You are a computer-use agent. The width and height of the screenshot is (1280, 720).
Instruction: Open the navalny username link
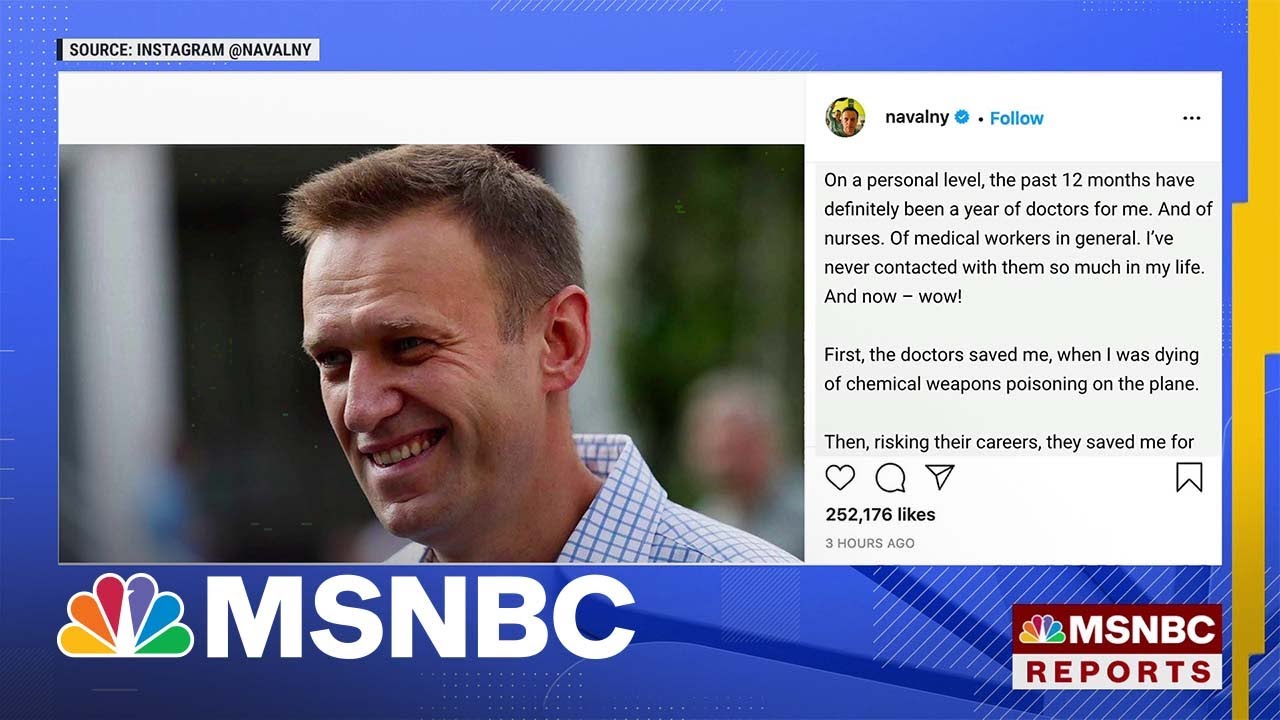click(x=917, y=117)
